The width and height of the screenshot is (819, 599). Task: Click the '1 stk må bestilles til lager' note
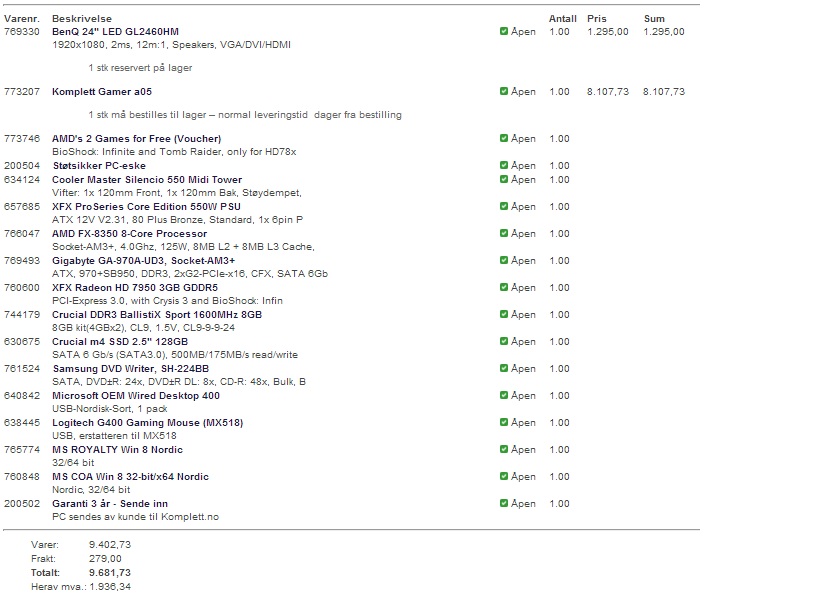245,114
